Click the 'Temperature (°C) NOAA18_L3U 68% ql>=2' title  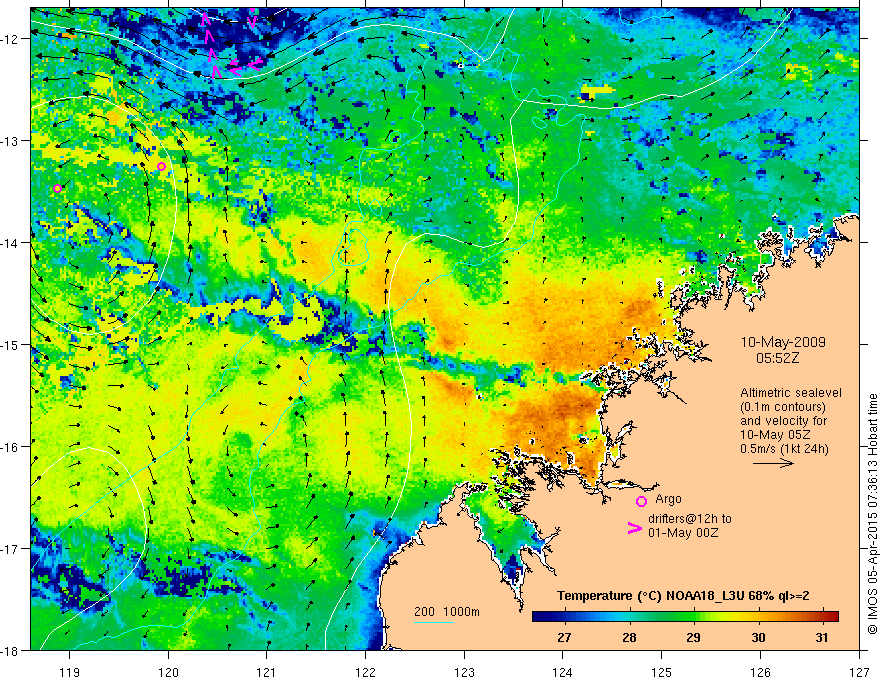[683, 596]
